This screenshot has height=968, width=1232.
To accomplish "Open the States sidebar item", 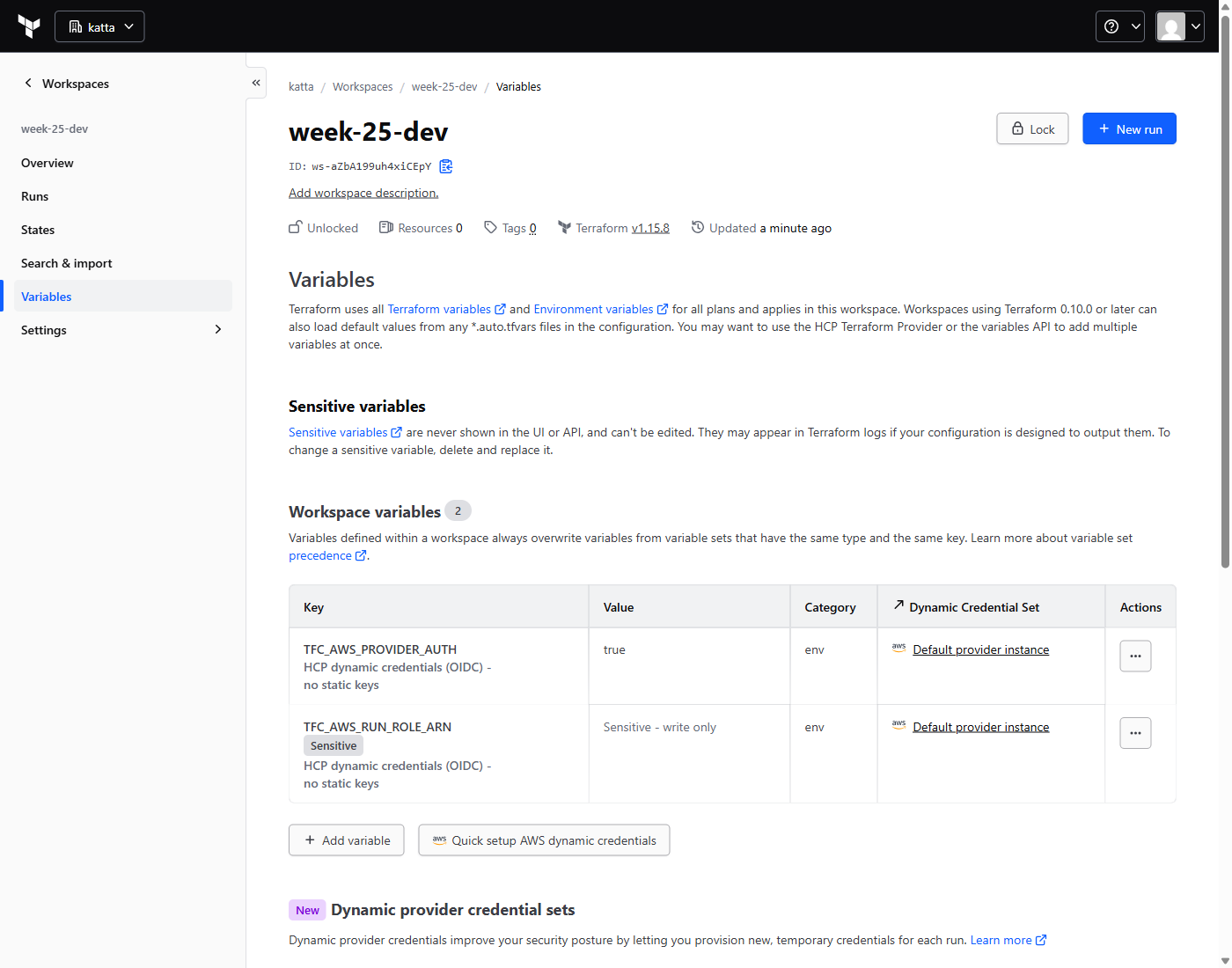I will click(123, 230).
